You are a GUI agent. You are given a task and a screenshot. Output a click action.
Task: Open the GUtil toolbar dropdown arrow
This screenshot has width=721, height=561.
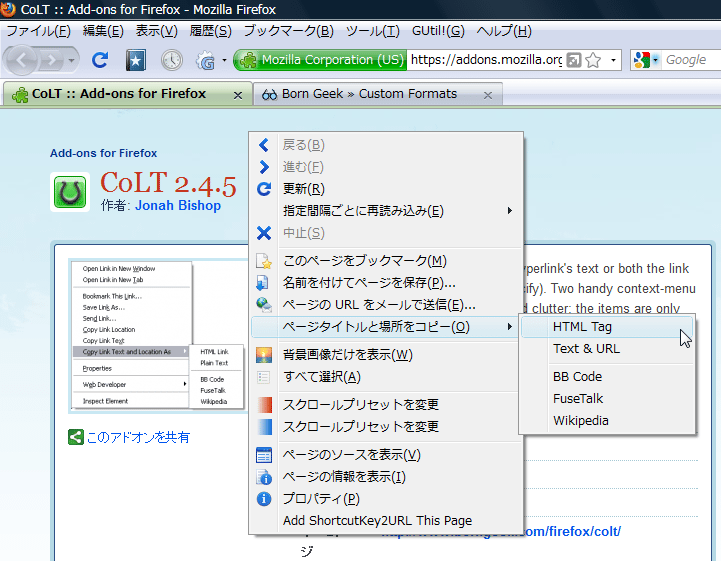pyautogui.click(x=224, y=60)
